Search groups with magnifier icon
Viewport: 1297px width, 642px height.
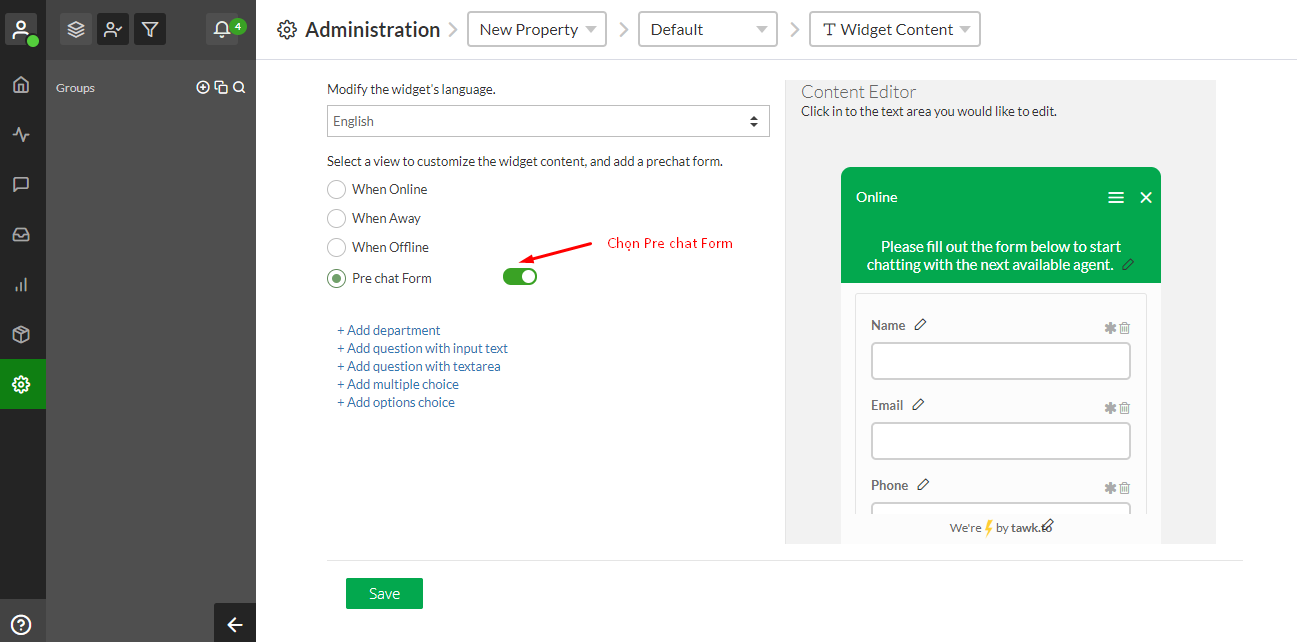coord(239,88)
